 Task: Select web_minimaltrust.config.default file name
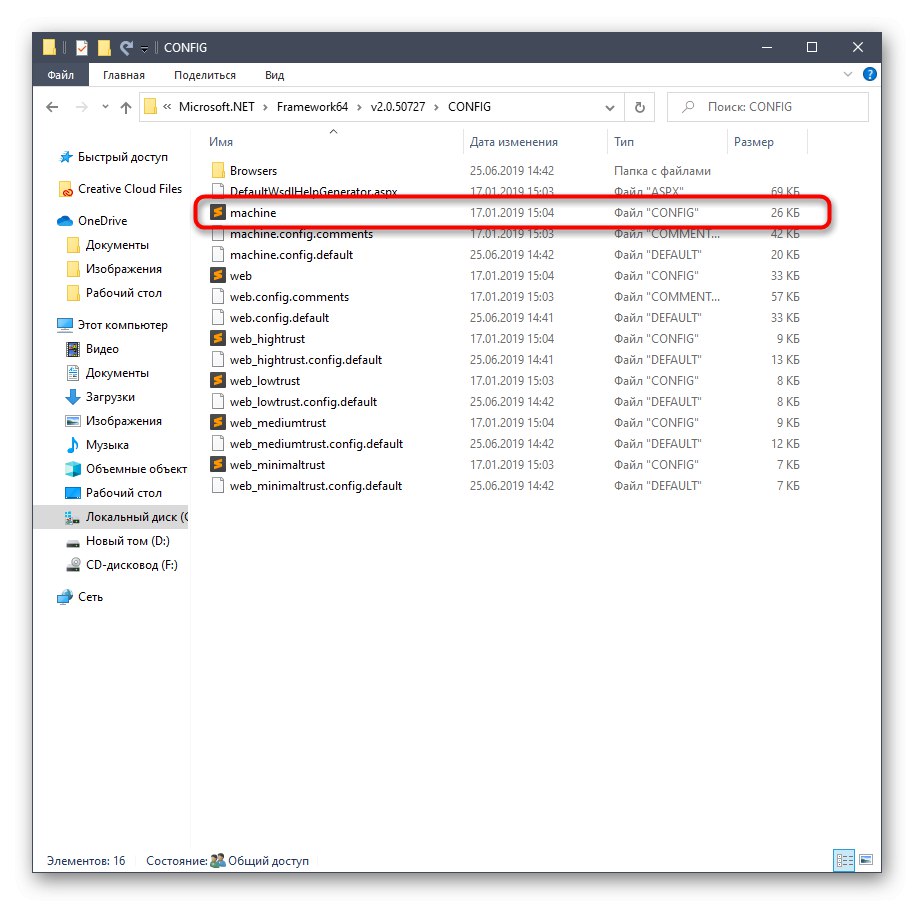tap(315, 486)
